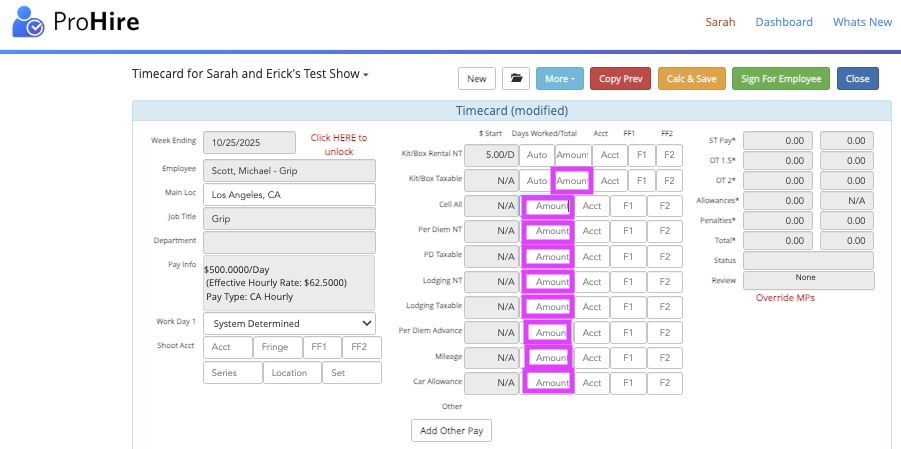The width and height of the screenshot is (901, 449).
Task: Click Lodging Taxable Amount field
Action: 549,307
